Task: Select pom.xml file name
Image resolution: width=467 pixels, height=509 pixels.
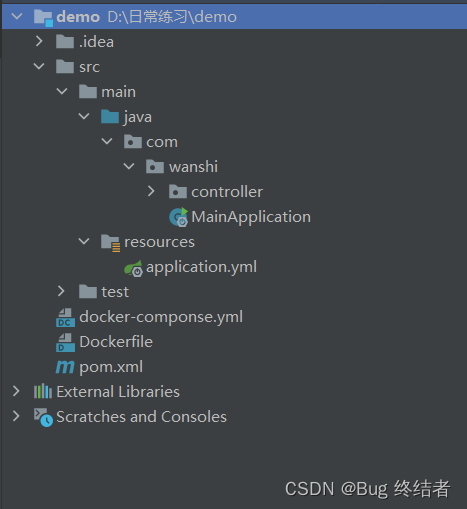Action: (111, 367)
